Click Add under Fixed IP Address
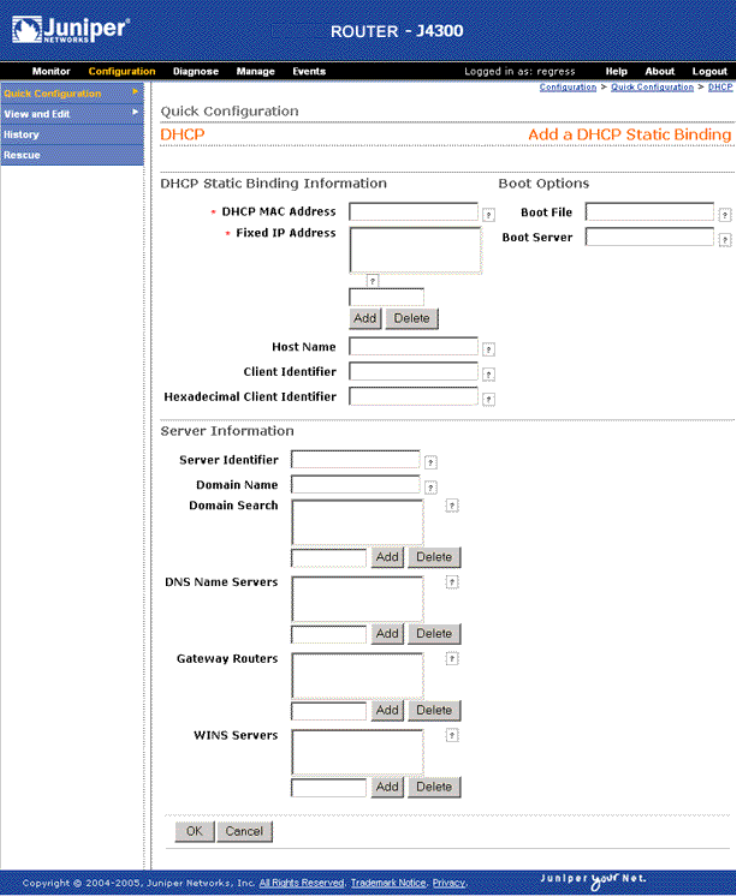 click(365, 318)
